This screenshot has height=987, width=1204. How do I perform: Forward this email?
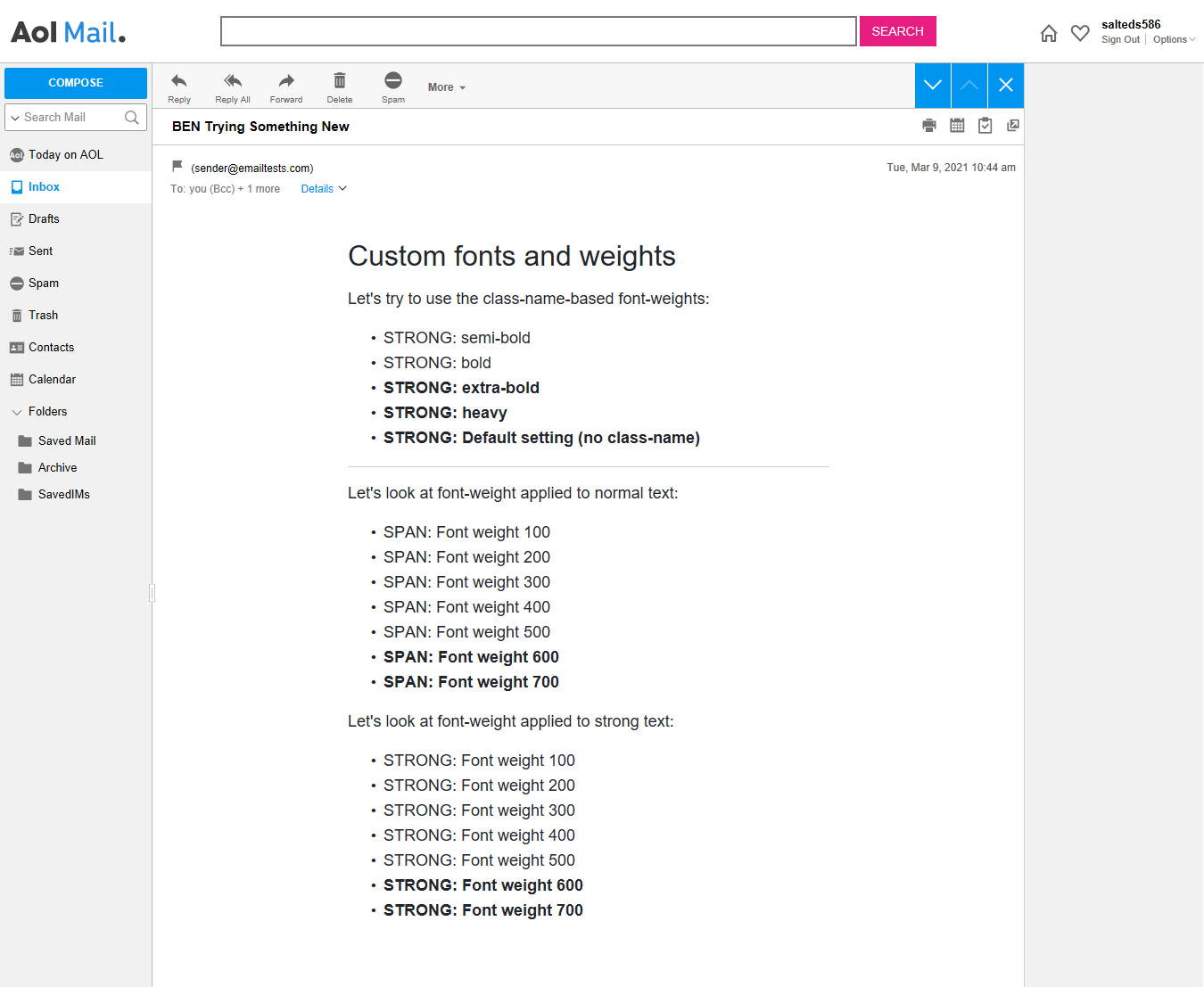click(286, 81)
